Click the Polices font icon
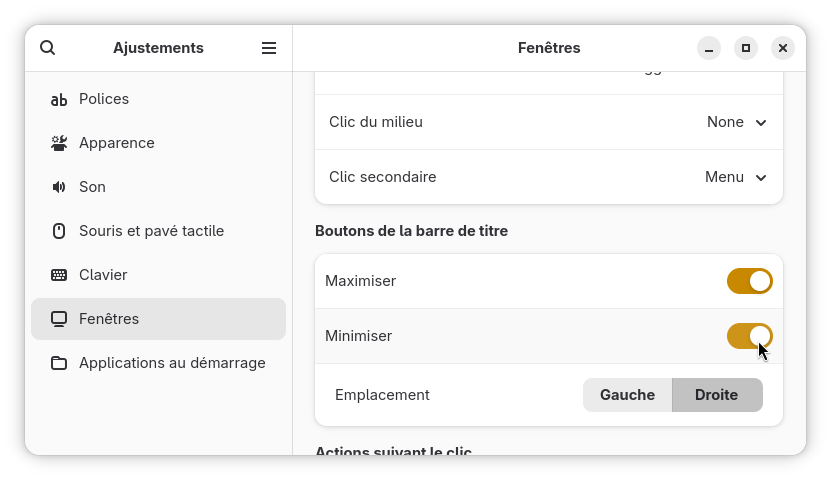This screenshot has height=480, width=831. click(x=59, y=100)
